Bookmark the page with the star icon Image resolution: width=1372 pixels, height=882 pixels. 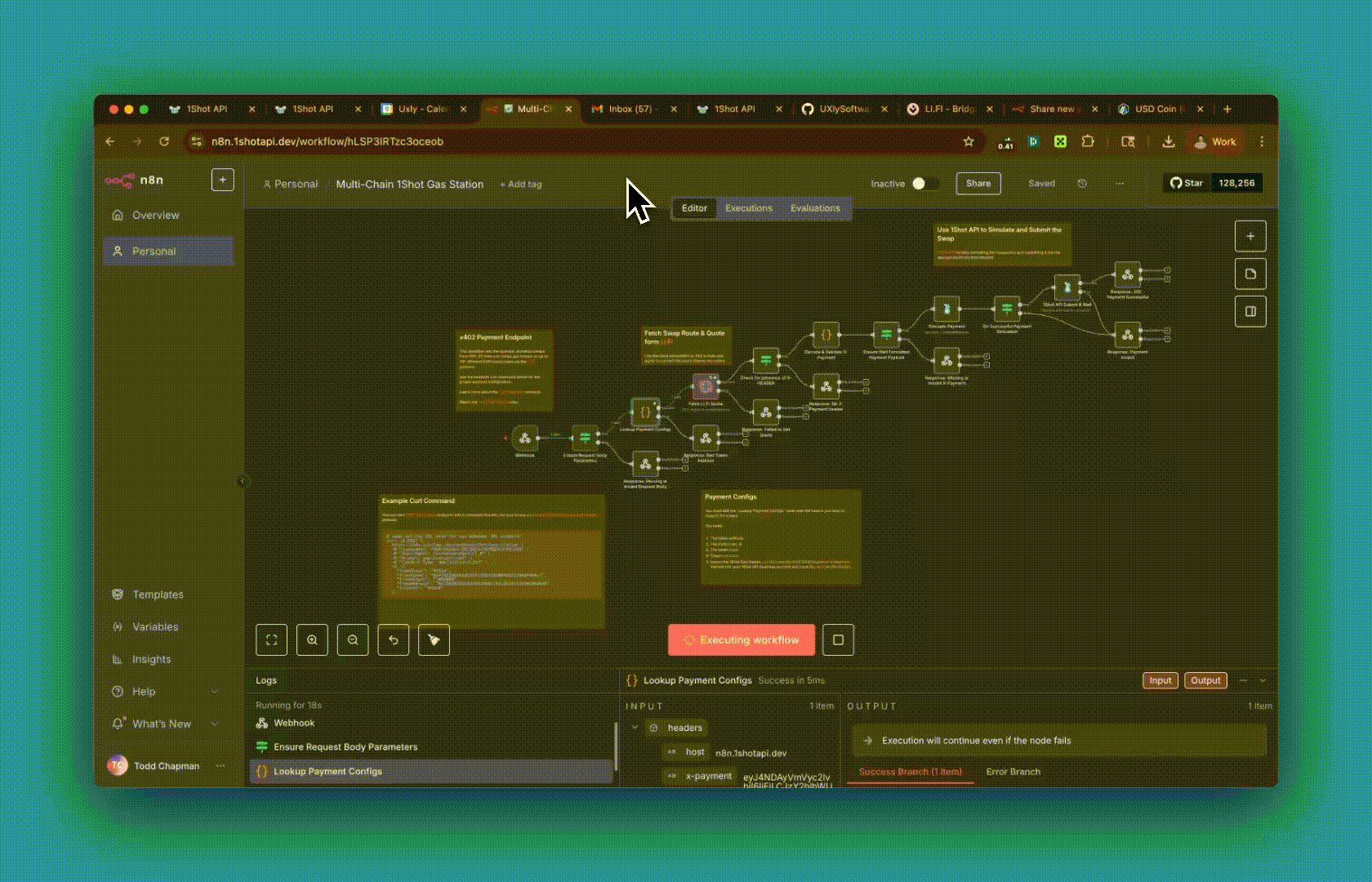point(969,141)
